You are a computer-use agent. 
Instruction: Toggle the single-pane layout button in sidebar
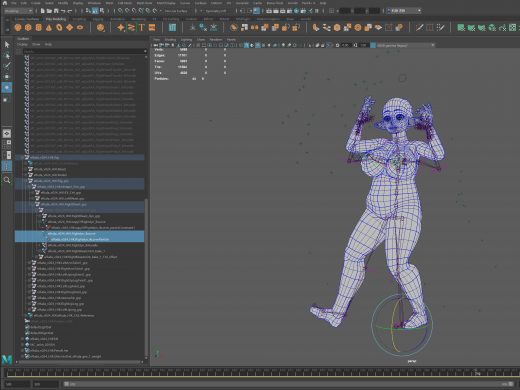tap(7, 134)
